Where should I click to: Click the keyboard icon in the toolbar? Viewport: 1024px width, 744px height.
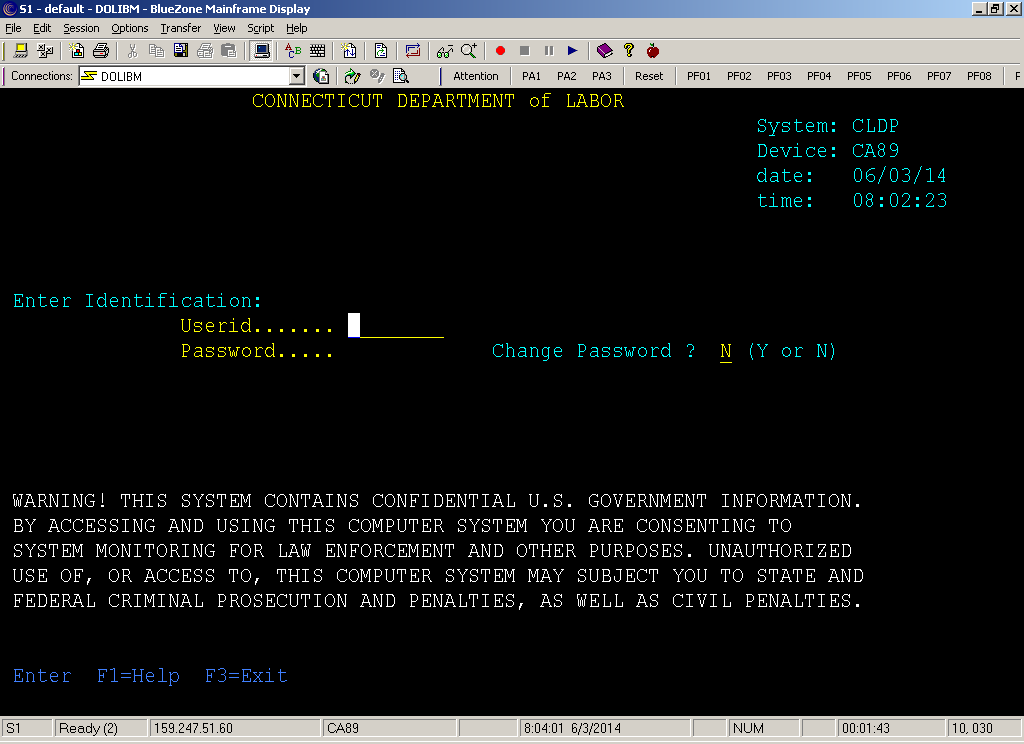[318, 50]
